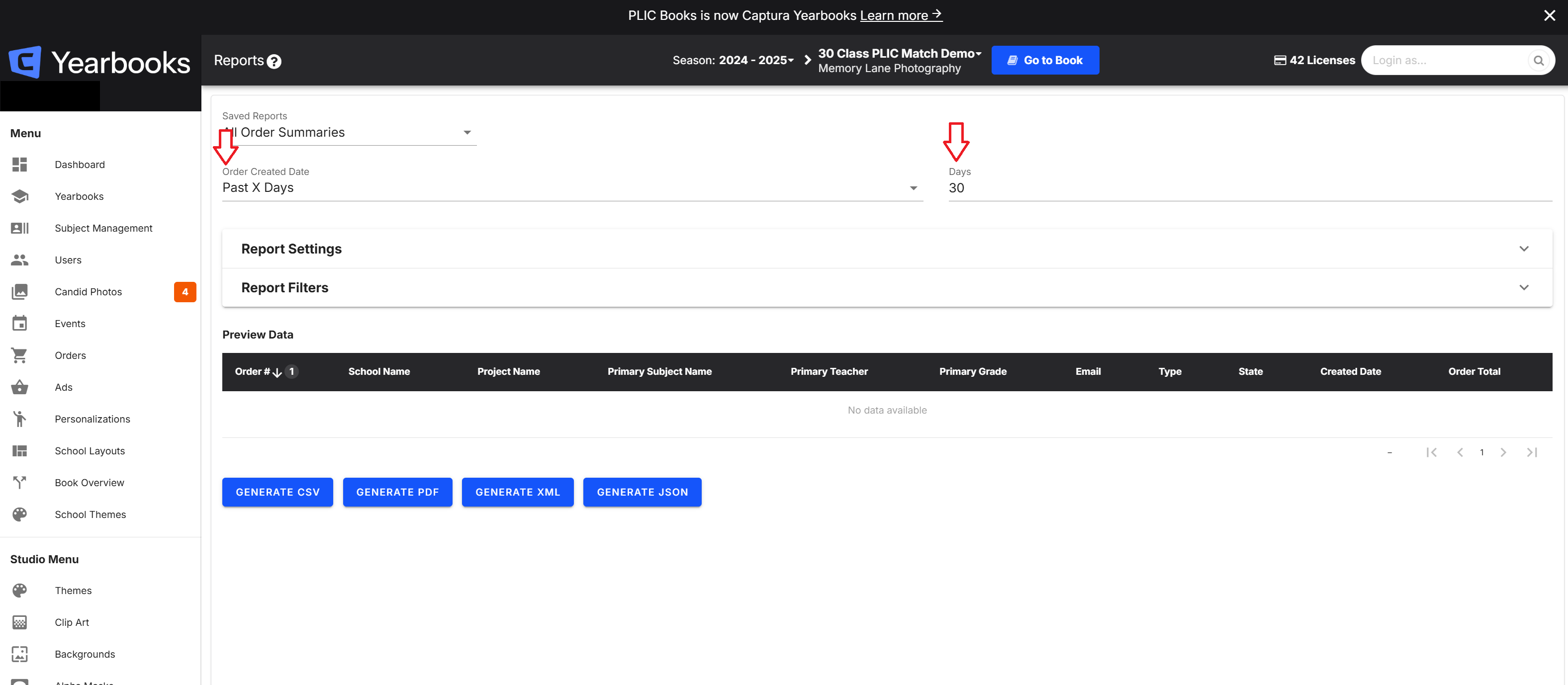
Task: Click the Days input field
Action: pos(1250,188)
